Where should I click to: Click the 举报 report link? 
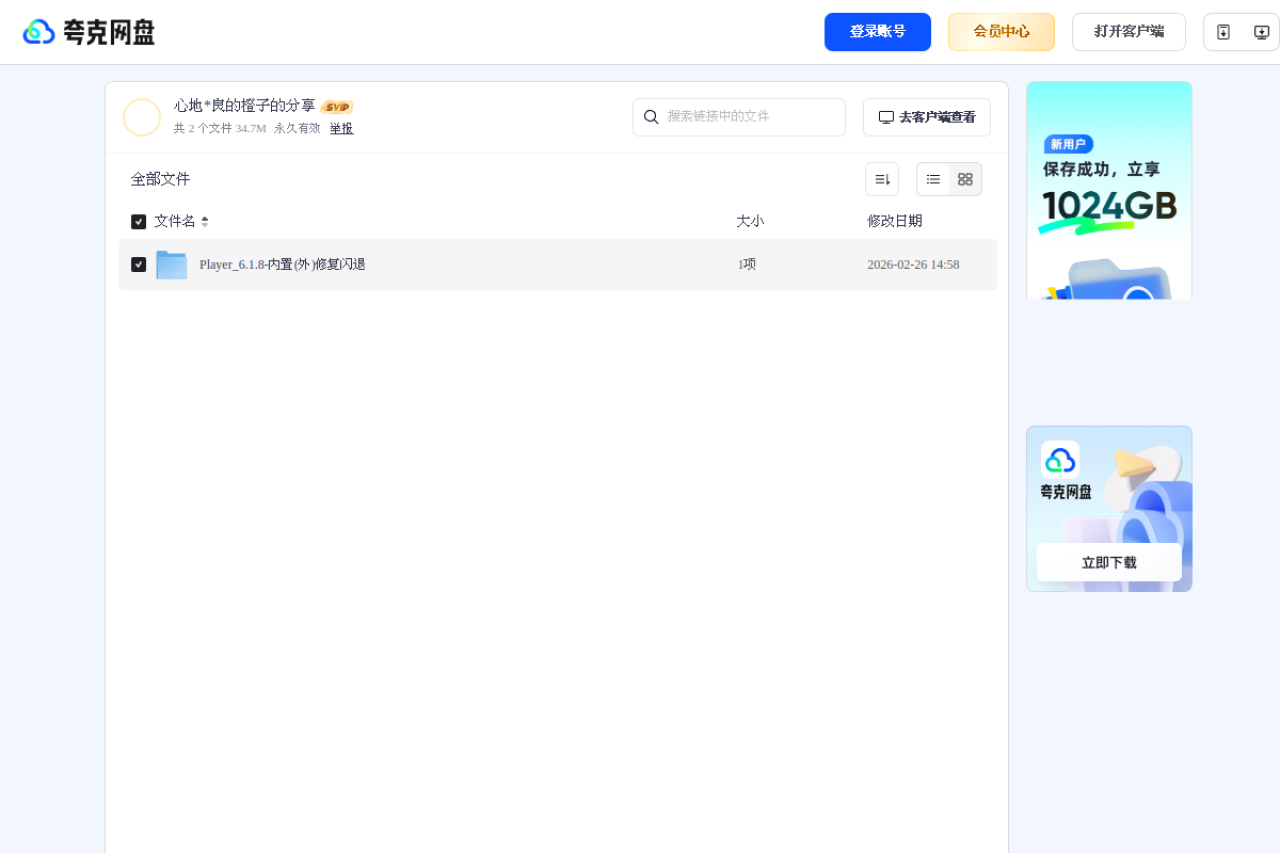341,128
